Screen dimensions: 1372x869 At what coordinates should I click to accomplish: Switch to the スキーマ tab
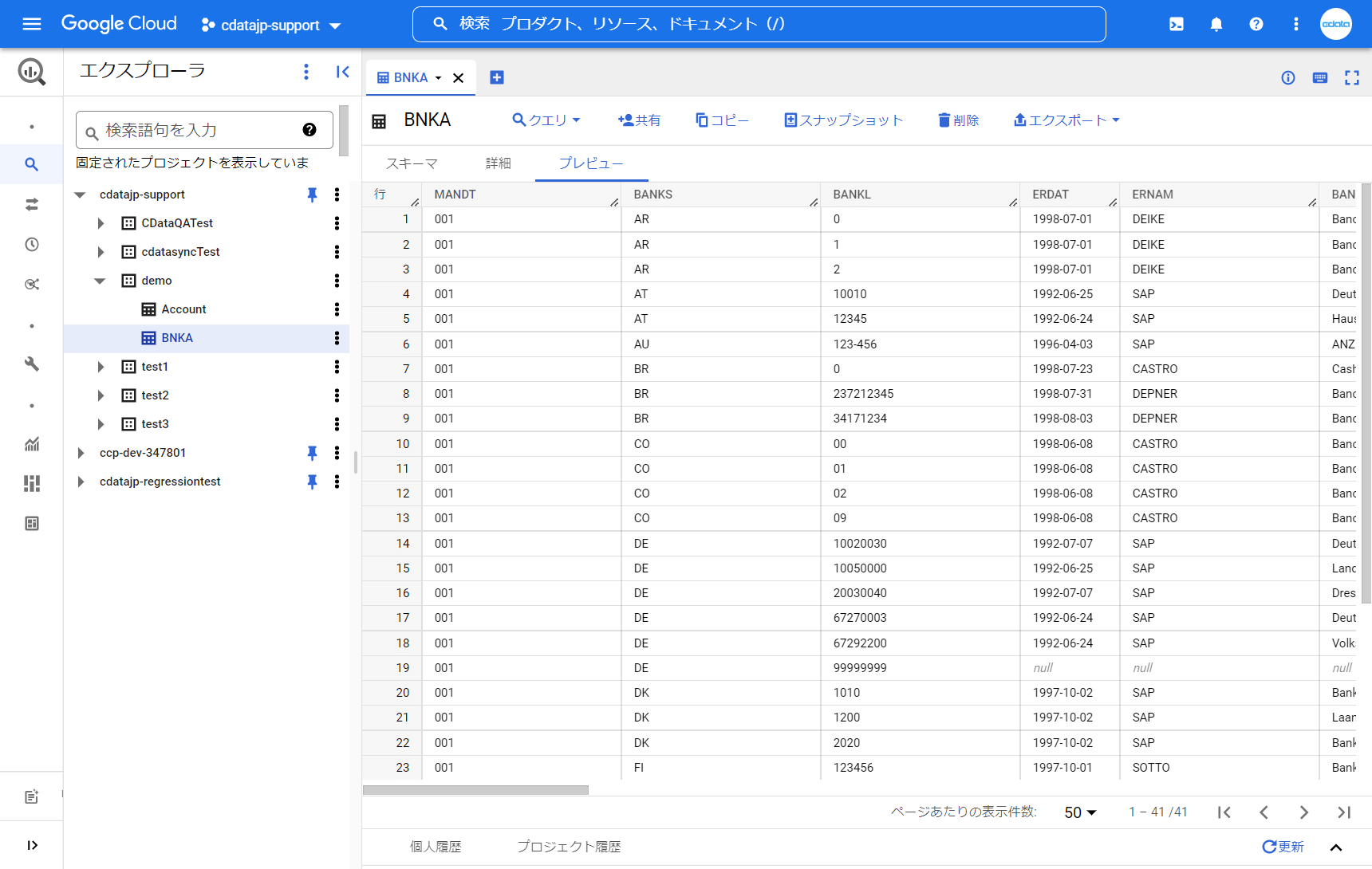point(411,163)
